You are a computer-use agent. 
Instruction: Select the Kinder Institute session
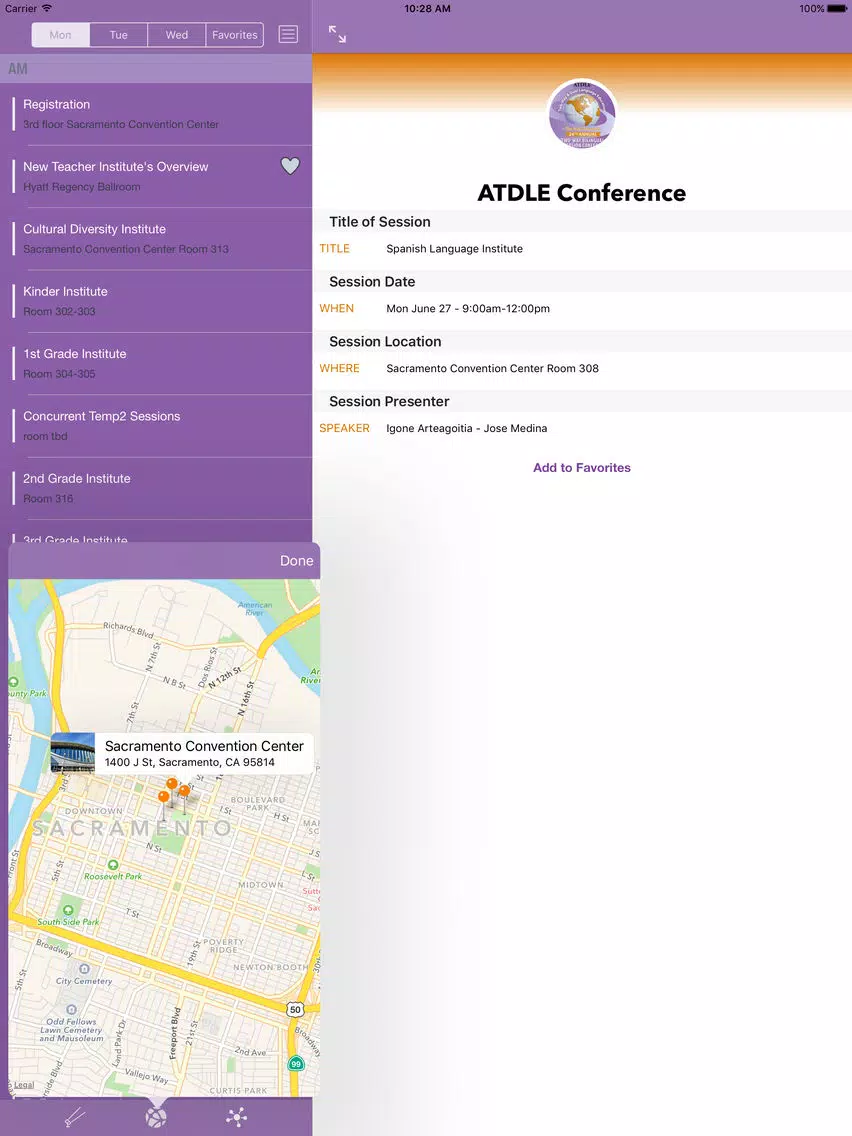point(156,301)
